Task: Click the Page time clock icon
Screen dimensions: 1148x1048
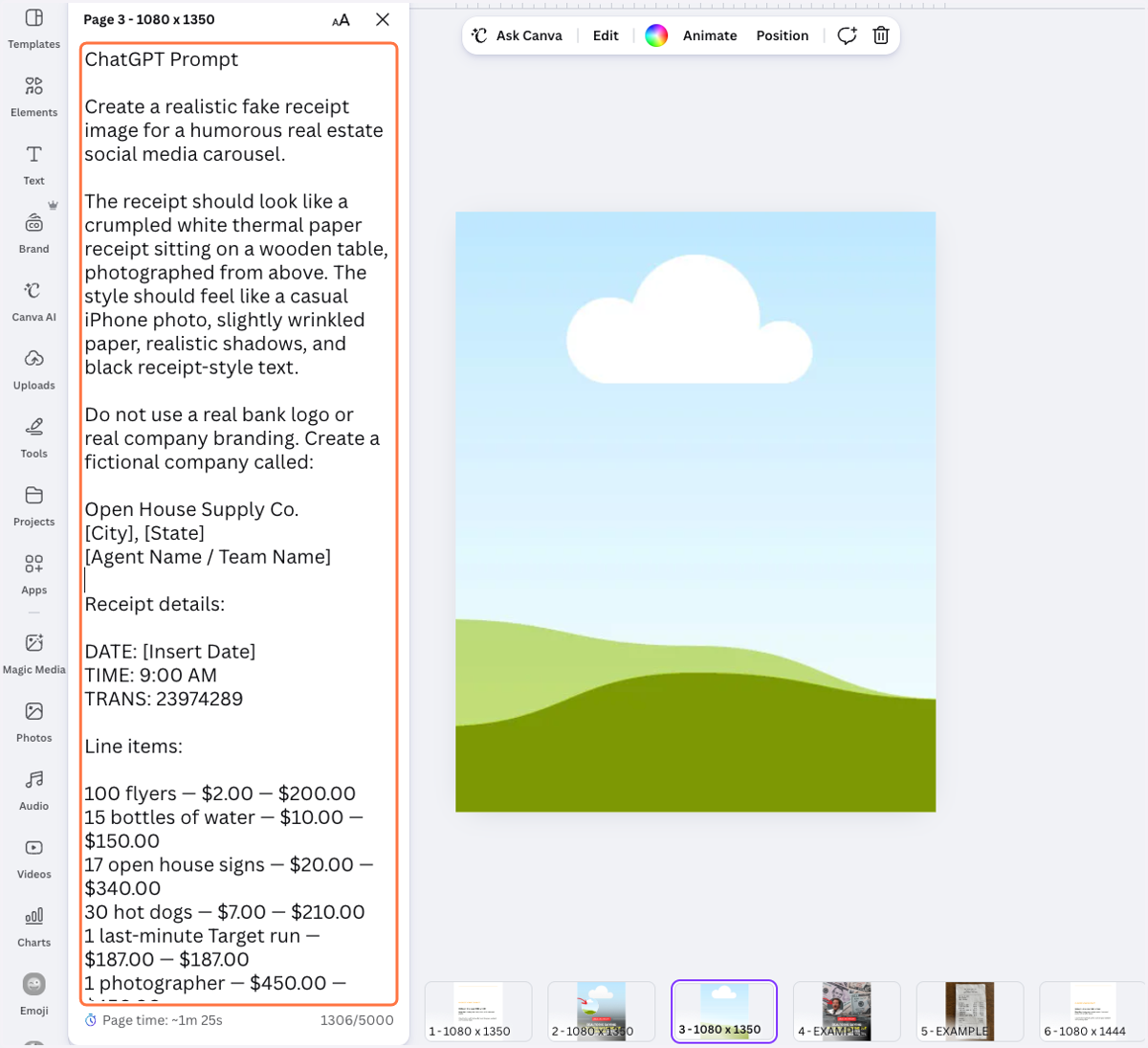Action: [91, 1020]
